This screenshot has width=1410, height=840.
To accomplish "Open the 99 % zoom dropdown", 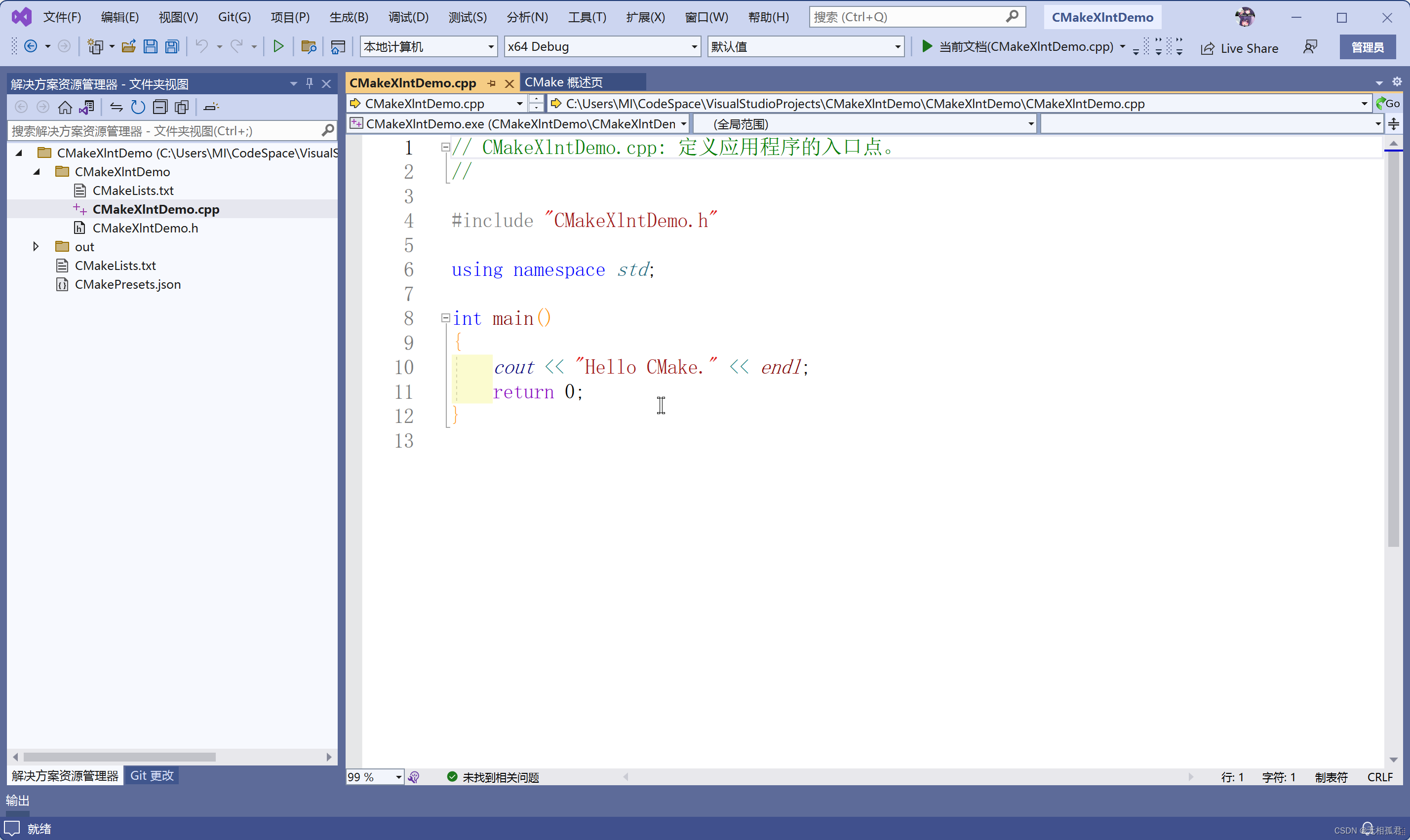I will 398,777.
